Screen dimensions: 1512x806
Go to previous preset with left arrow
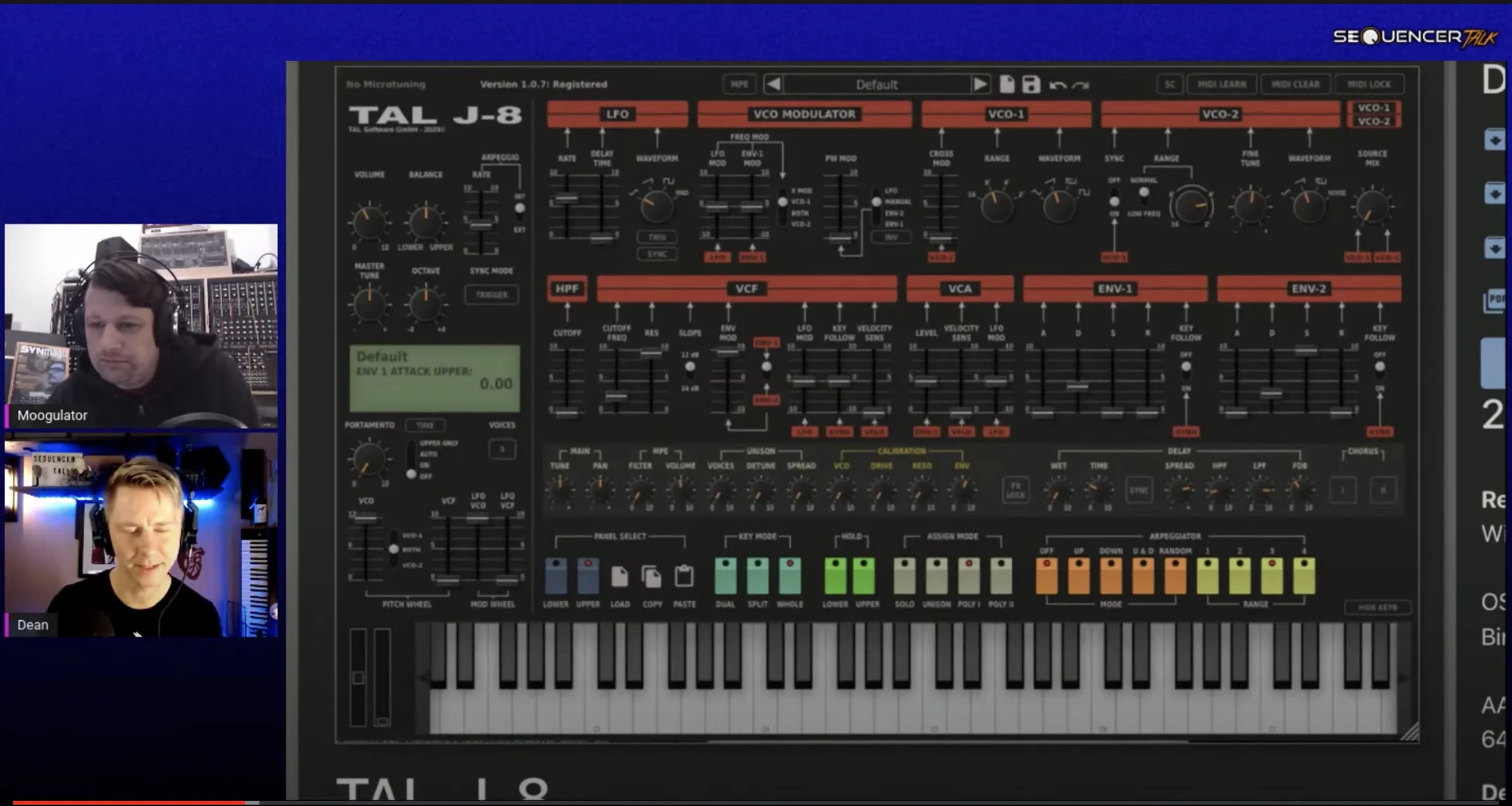click(773, 84)
